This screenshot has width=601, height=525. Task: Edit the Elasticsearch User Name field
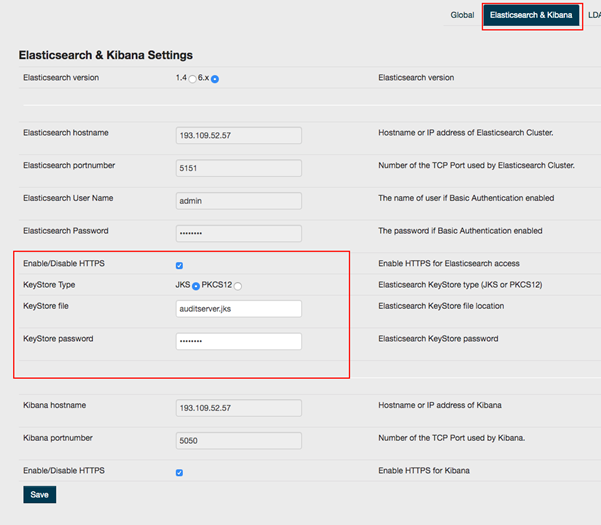[238, 200]
